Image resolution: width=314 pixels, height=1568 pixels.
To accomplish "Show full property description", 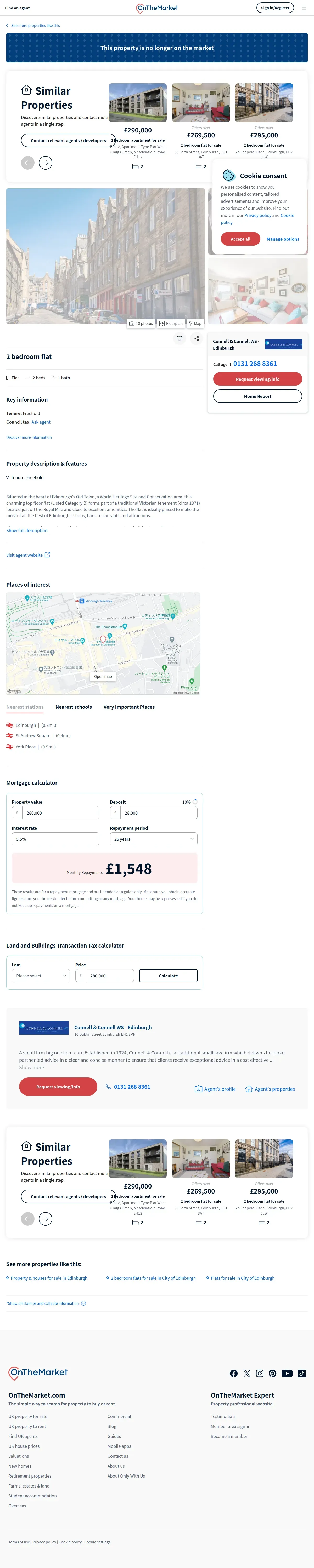I will click(x=27, y=531).
